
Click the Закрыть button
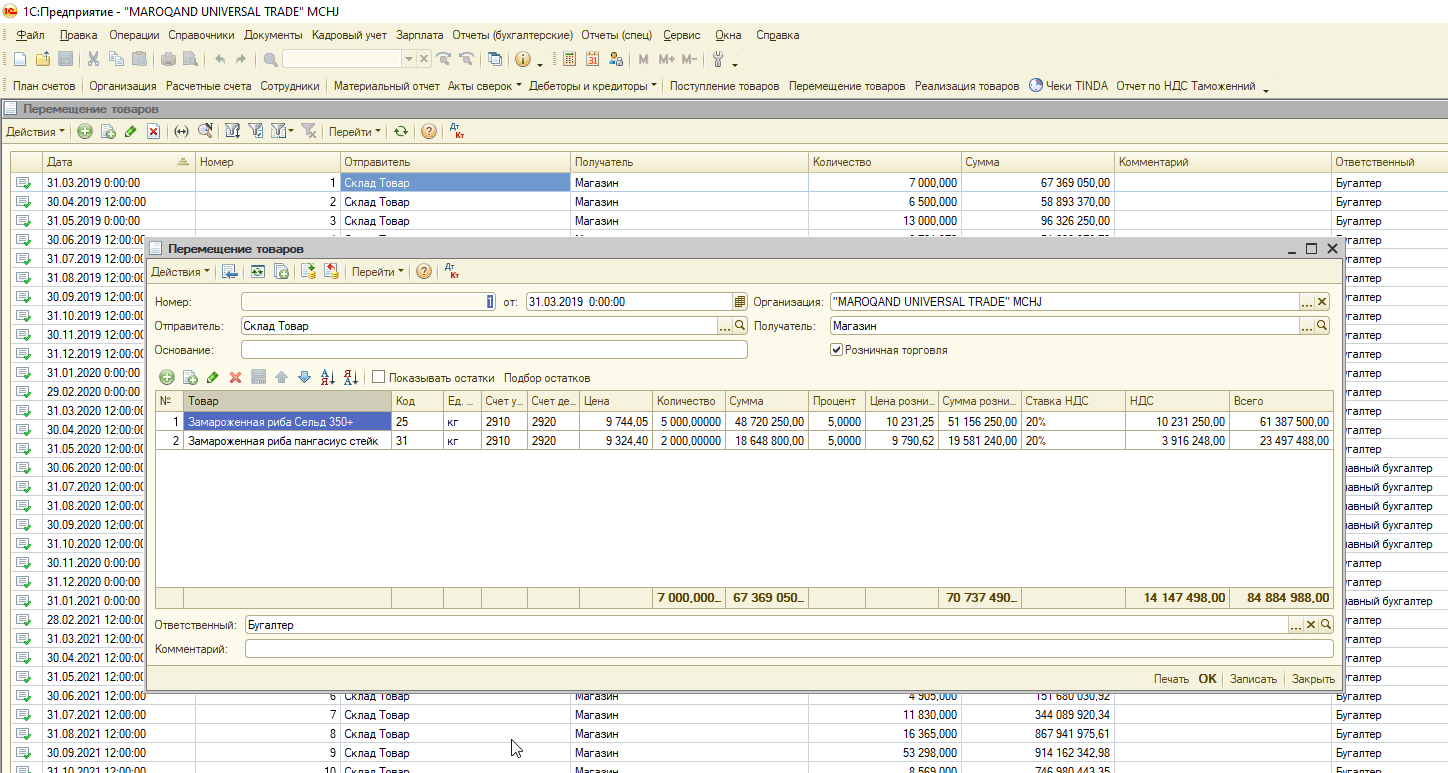tap(1313, 678)
